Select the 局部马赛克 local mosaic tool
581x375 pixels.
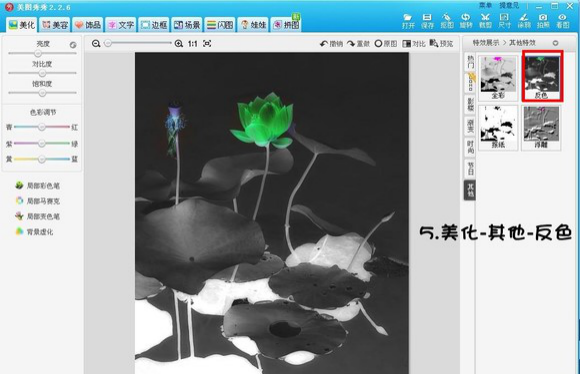pyautogui.click(x=37, y=201)
